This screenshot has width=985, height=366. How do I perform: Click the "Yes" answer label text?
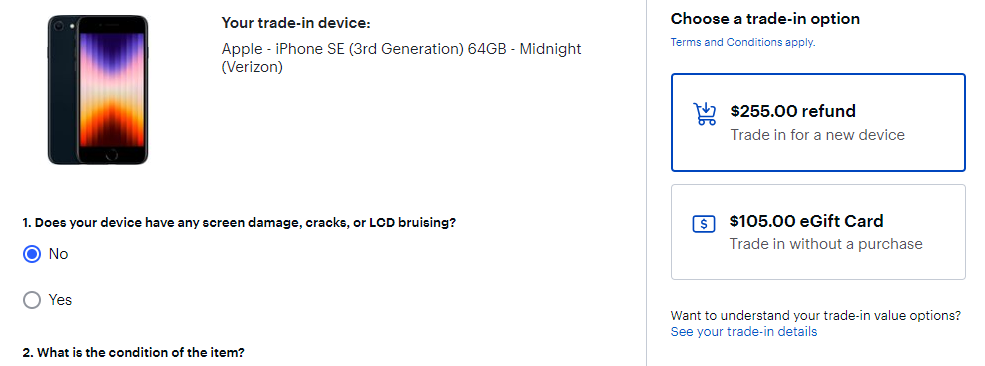[60, 300]
